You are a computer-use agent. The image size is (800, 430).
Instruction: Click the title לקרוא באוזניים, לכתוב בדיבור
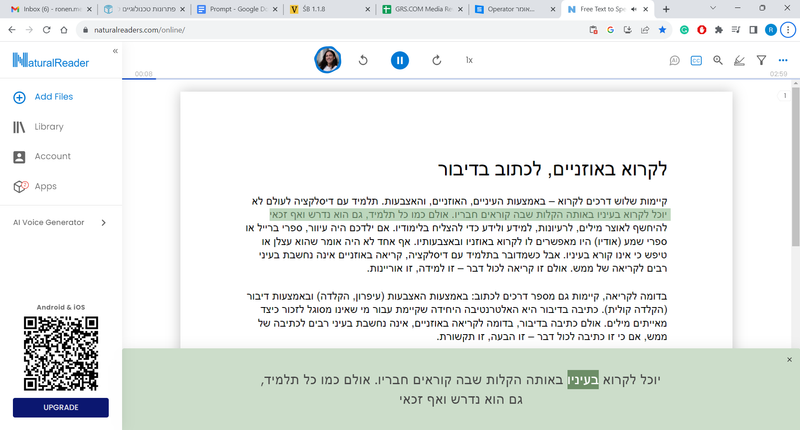click(x=553, y=169)
